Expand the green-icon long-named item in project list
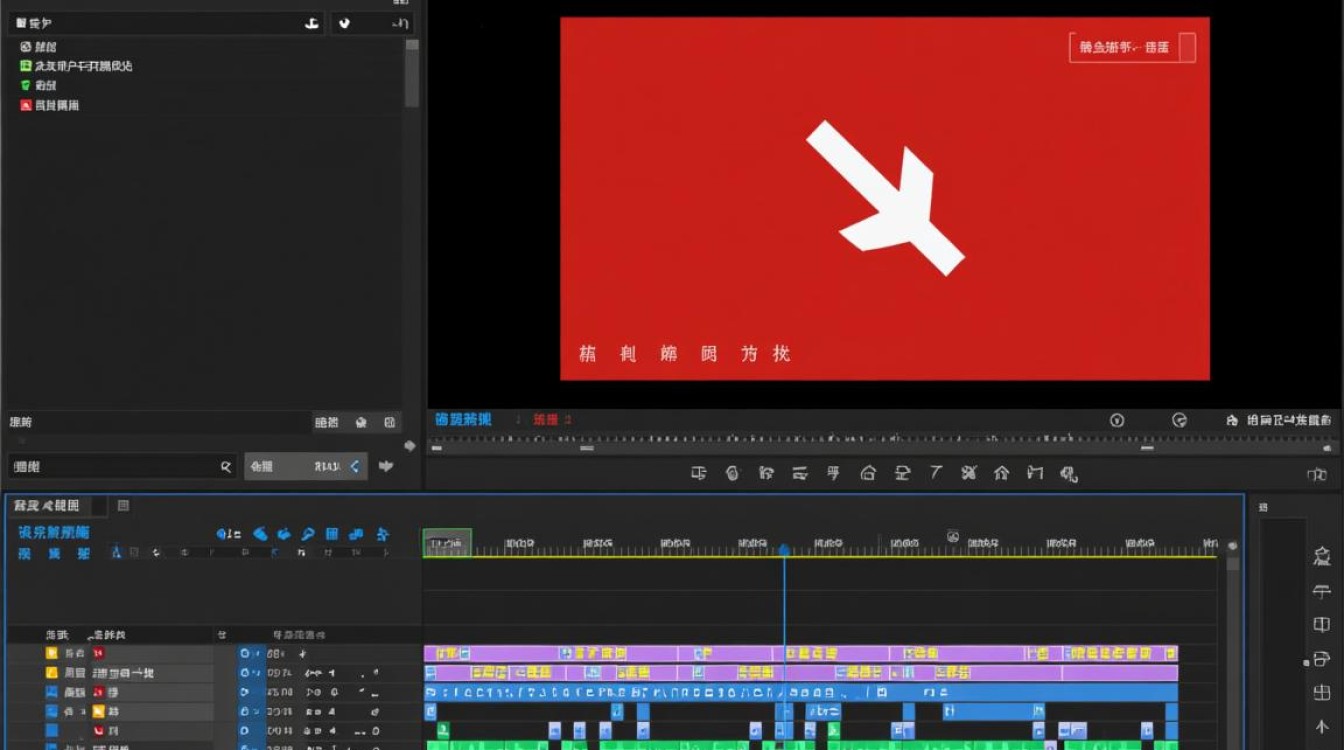The image size is (1344, 750). click(26, 66)
